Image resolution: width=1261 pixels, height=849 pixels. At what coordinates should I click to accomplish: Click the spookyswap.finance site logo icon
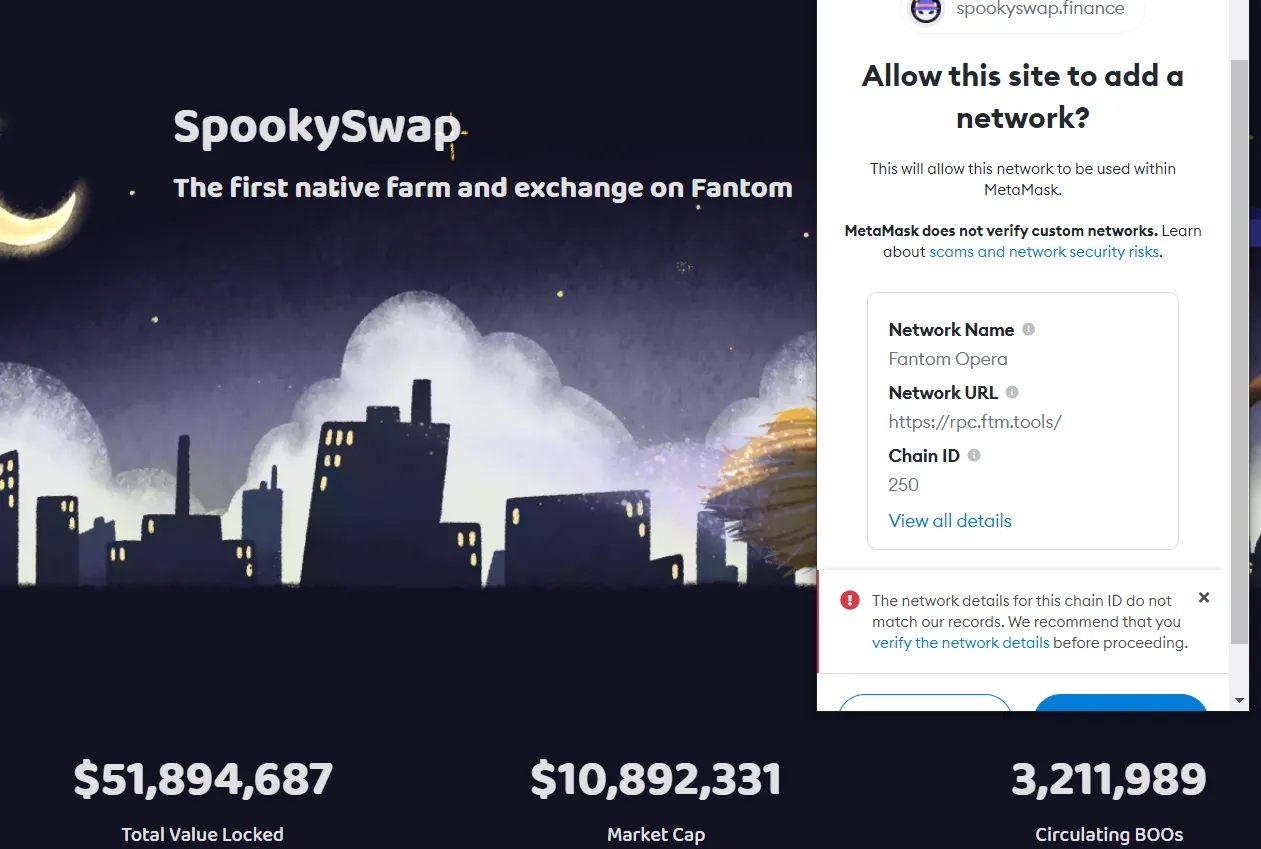click(926, 11)
